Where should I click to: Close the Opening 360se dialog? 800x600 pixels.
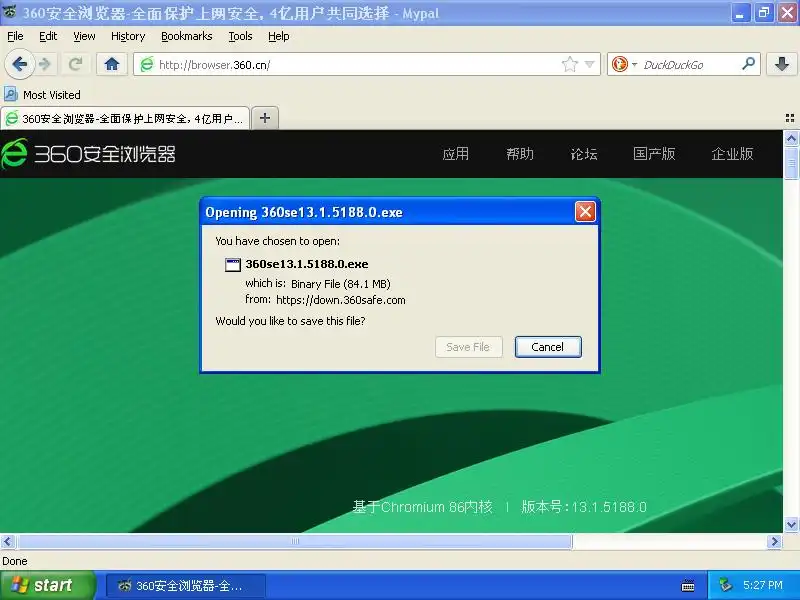[x=585, y=211]
